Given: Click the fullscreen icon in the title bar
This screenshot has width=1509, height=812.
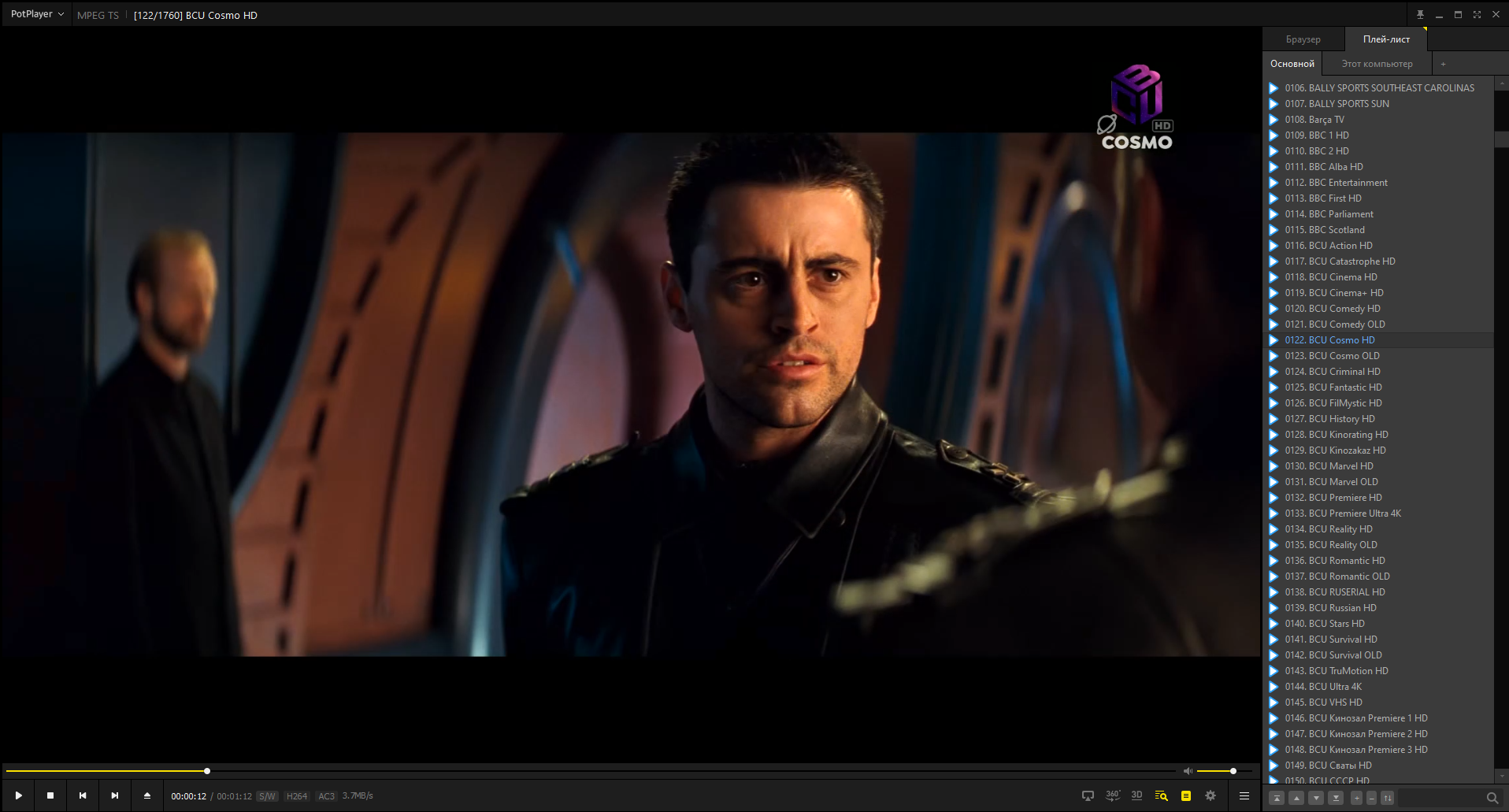Looking at the screenshot, I should click(x=1477, y=14).
